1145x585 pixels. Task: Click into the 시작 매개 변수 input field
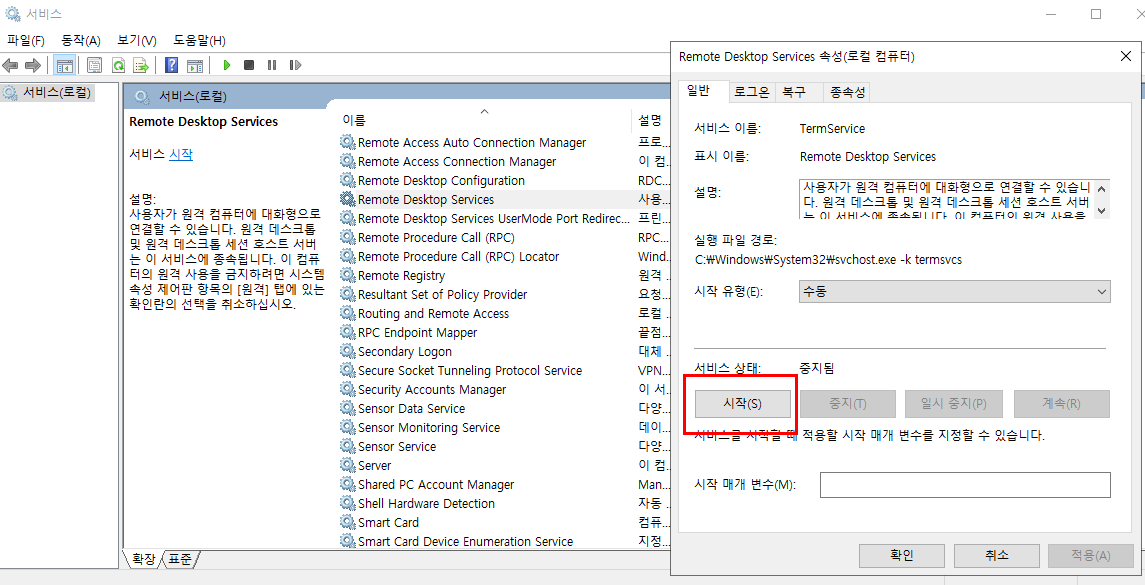(965, 485)
